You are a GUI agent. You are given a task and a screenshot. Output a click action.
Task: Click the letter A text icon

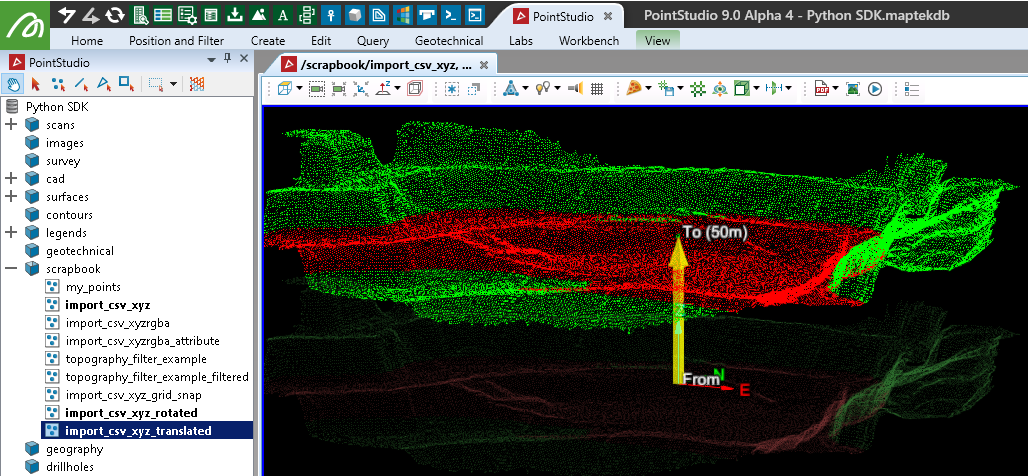coord(282,15)
